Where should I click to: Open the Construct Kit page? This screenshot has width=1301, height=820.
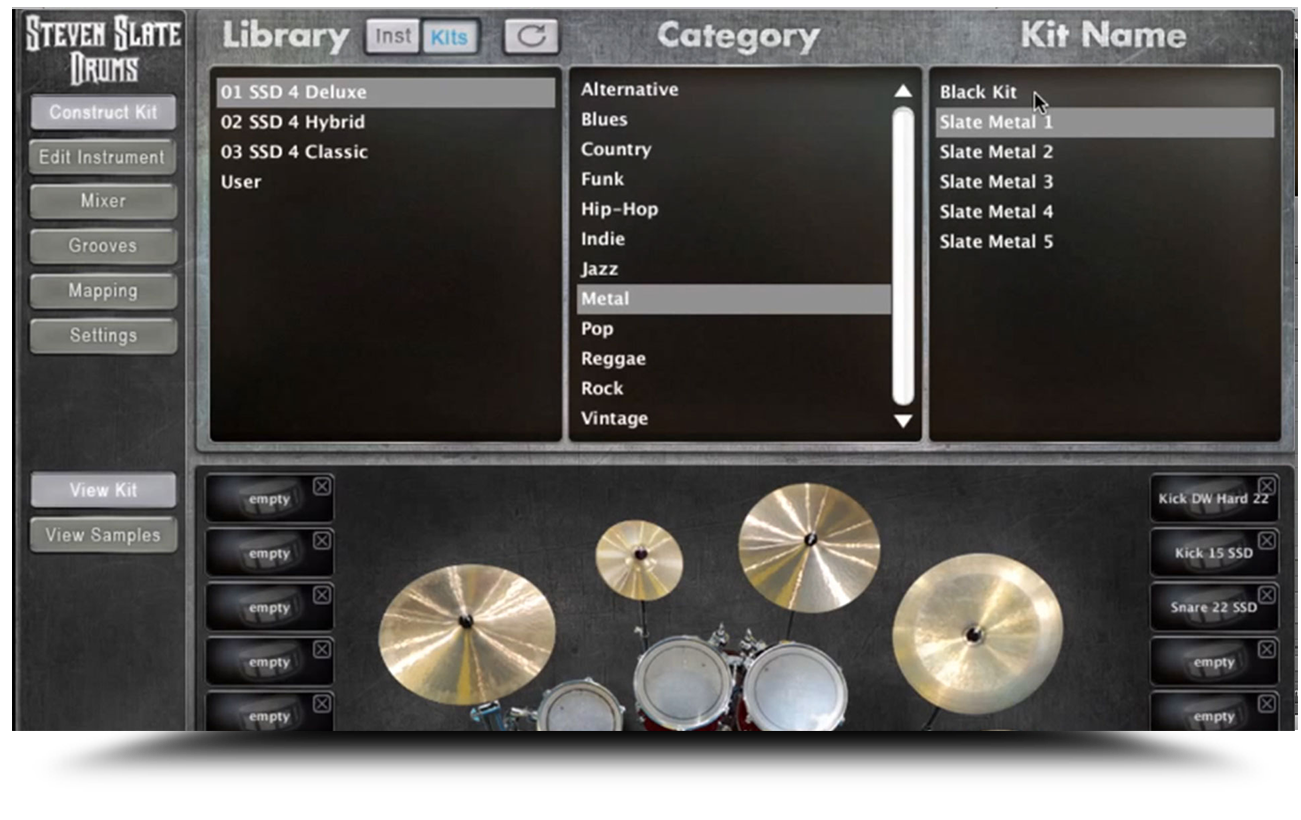103,112
